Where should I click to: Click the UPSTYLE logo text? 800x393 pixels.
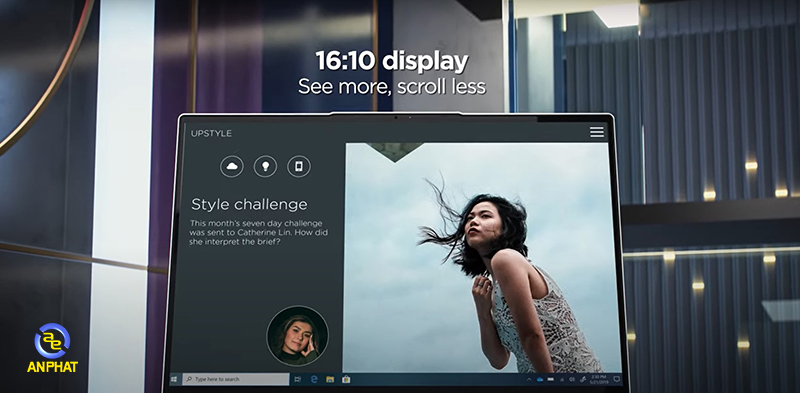pos(211,134)
